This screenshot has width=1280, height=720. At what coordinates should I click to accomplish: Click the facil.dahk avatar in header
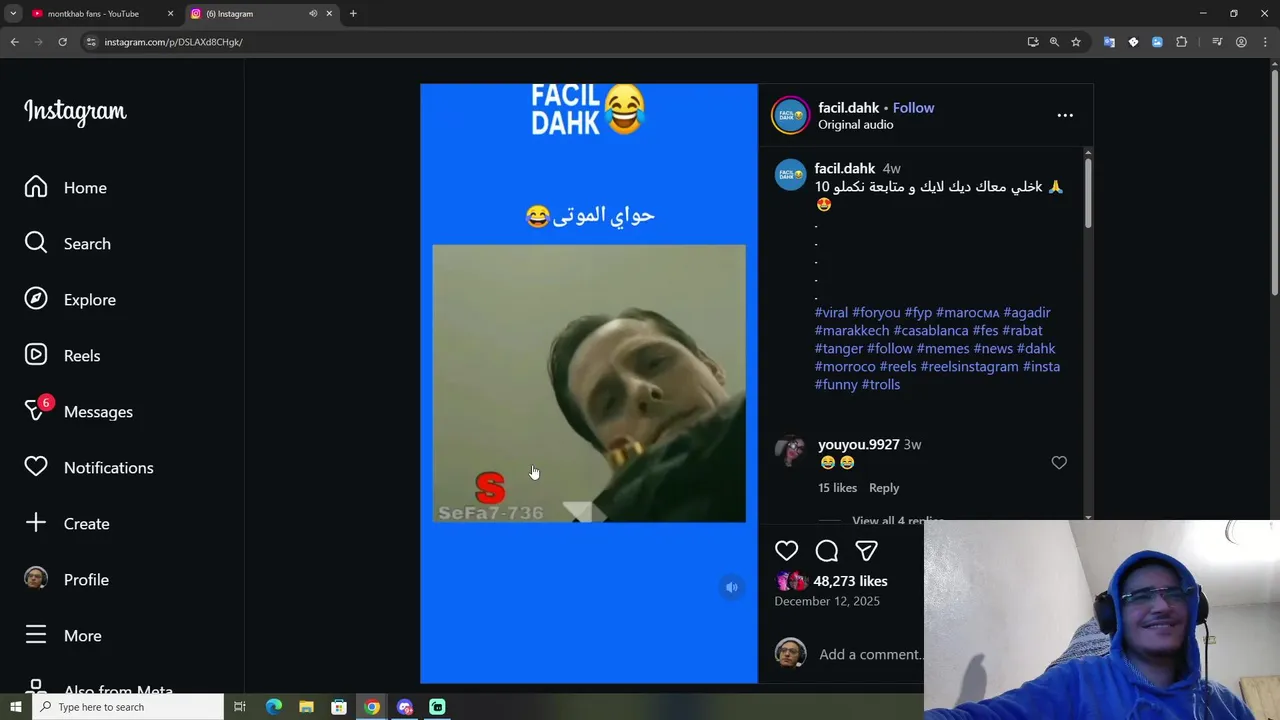(x=790, y=115)
